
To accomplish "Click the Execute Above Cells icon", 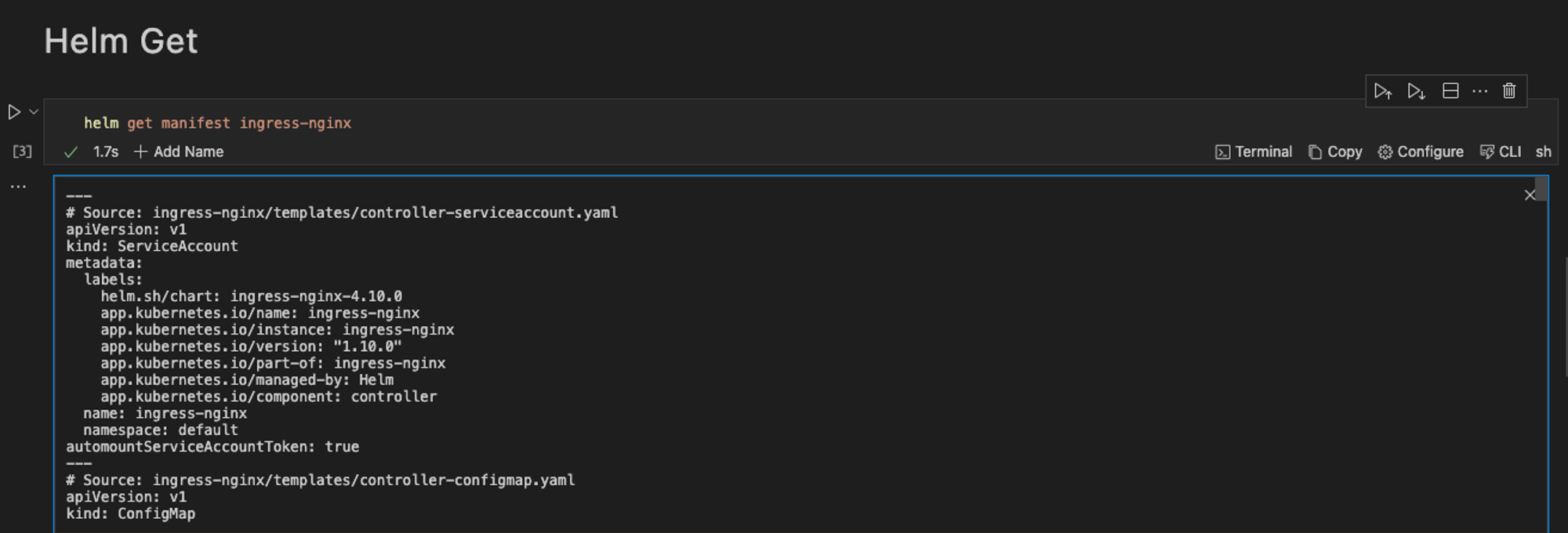I will (1382, 92).
